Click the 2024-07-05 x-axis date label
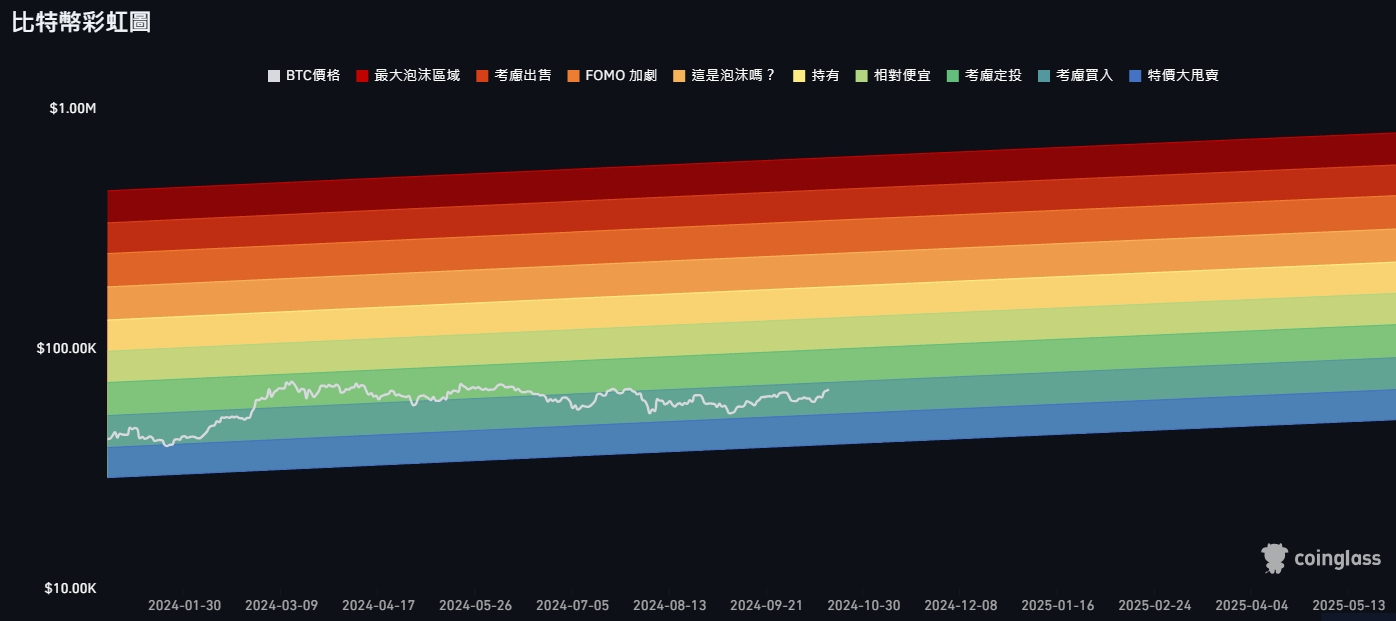This screenshot has width=1396, height=621. tap(572, 606)
